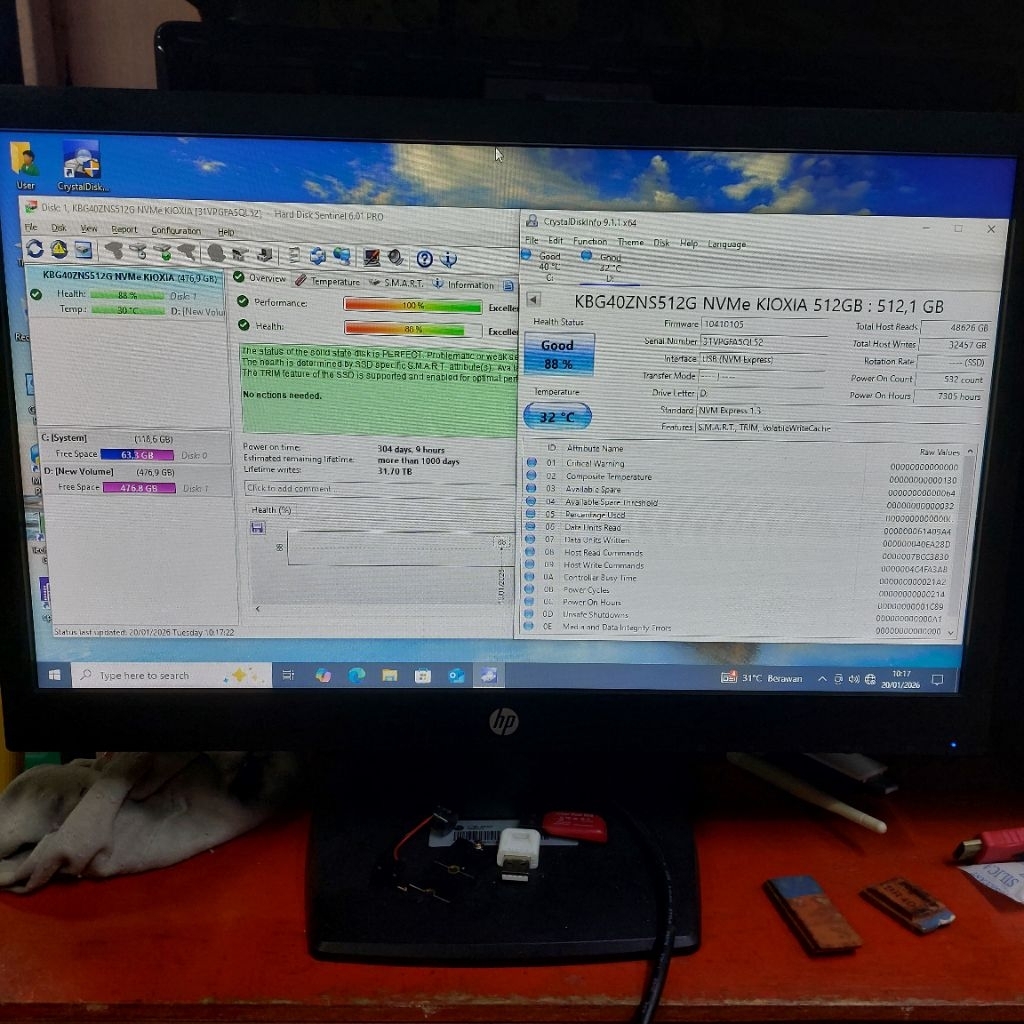Open the blue info bubble toolbar icon
The height and width of the screenshot is (1024, 1024).
click(x=449, y=259)
